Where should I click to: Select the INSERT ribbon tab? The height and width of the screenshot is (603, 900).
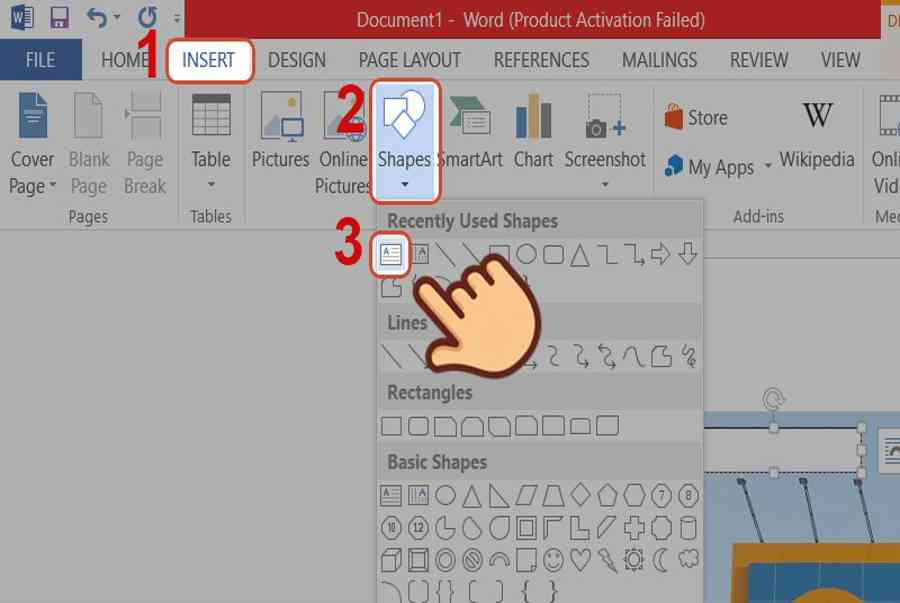[x=209, y=60]
